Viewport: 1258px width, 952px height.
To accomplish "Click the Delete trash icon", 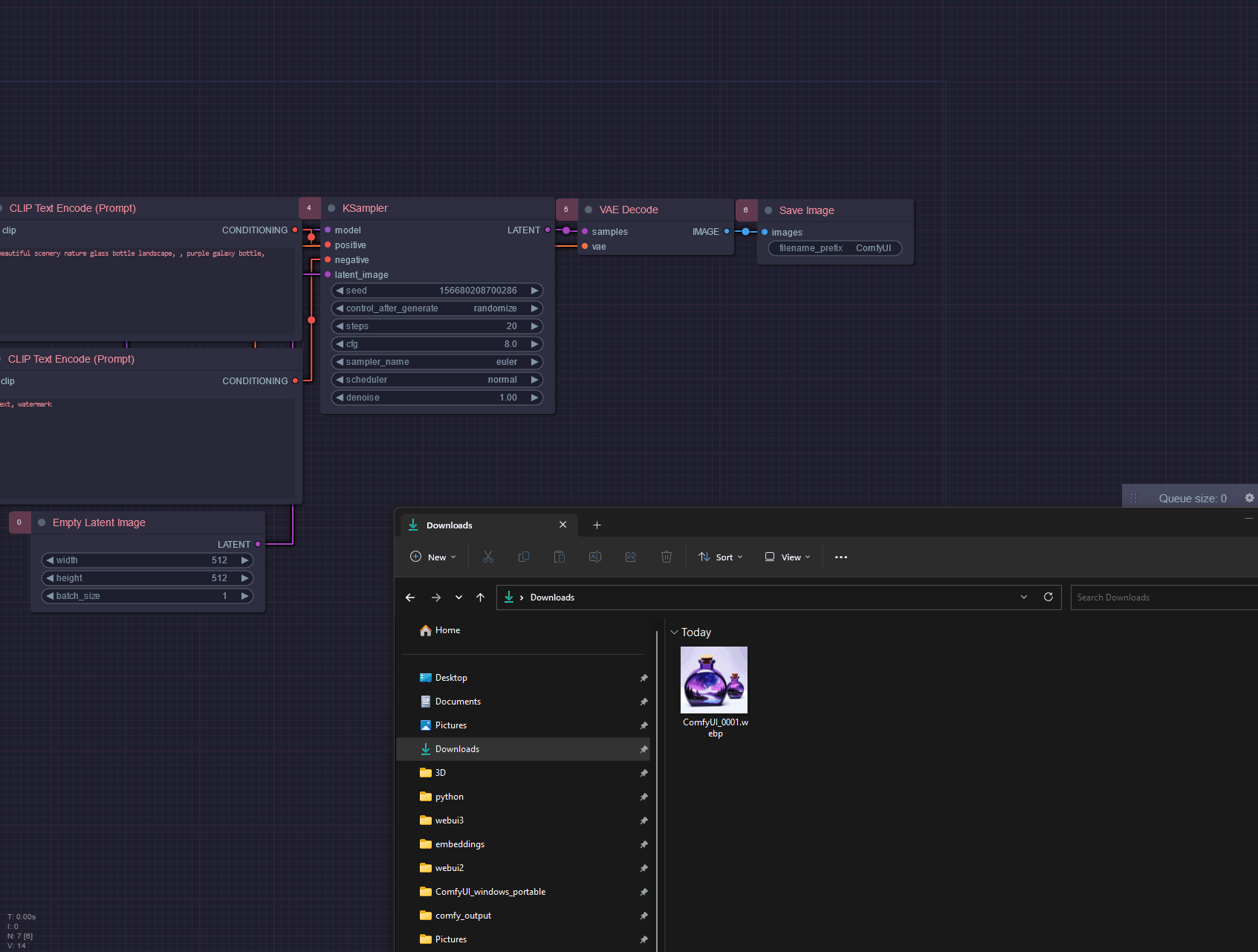I will (x=667, y=557).
